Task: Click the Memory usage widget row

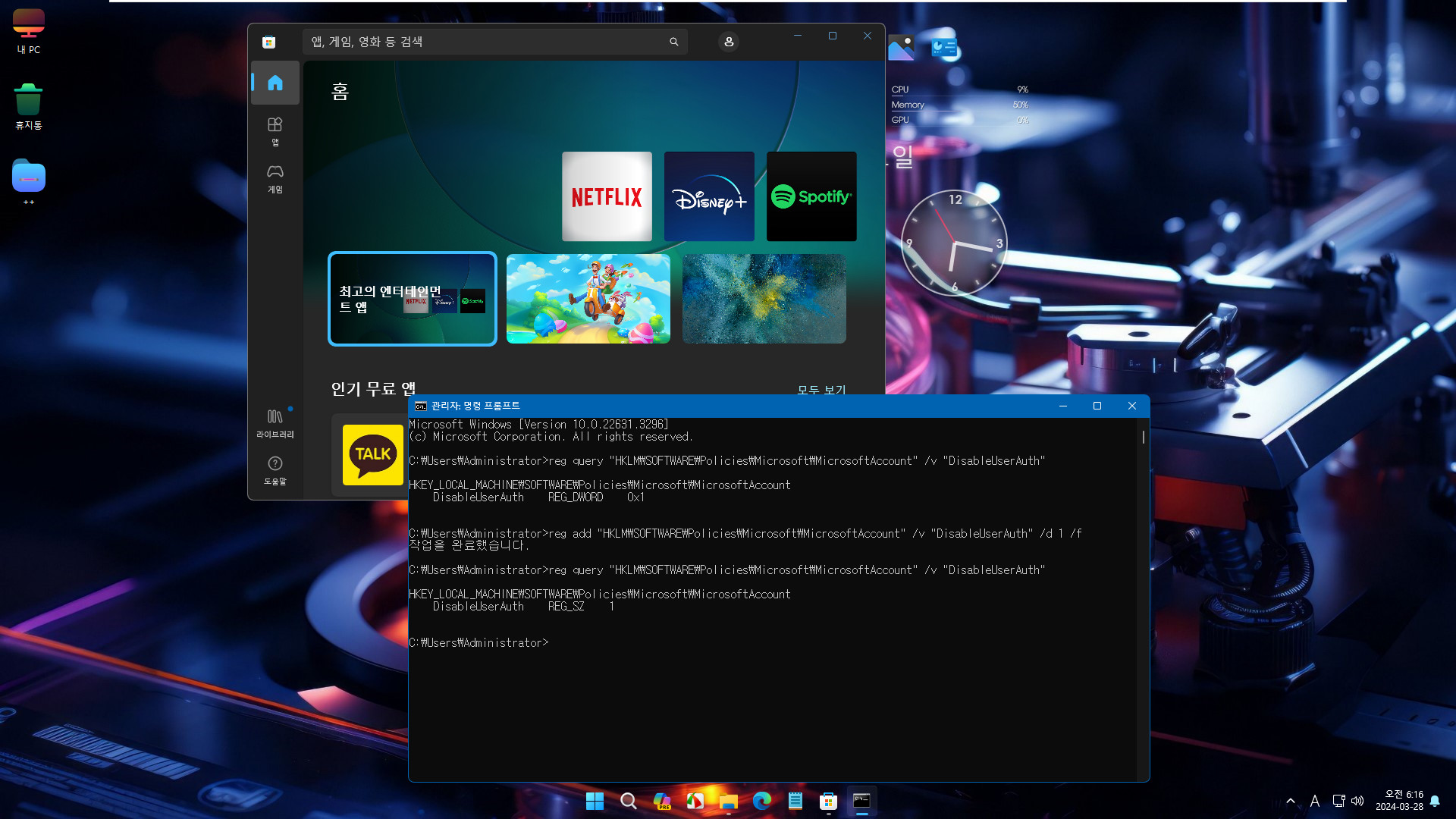Action: [960, 105]
